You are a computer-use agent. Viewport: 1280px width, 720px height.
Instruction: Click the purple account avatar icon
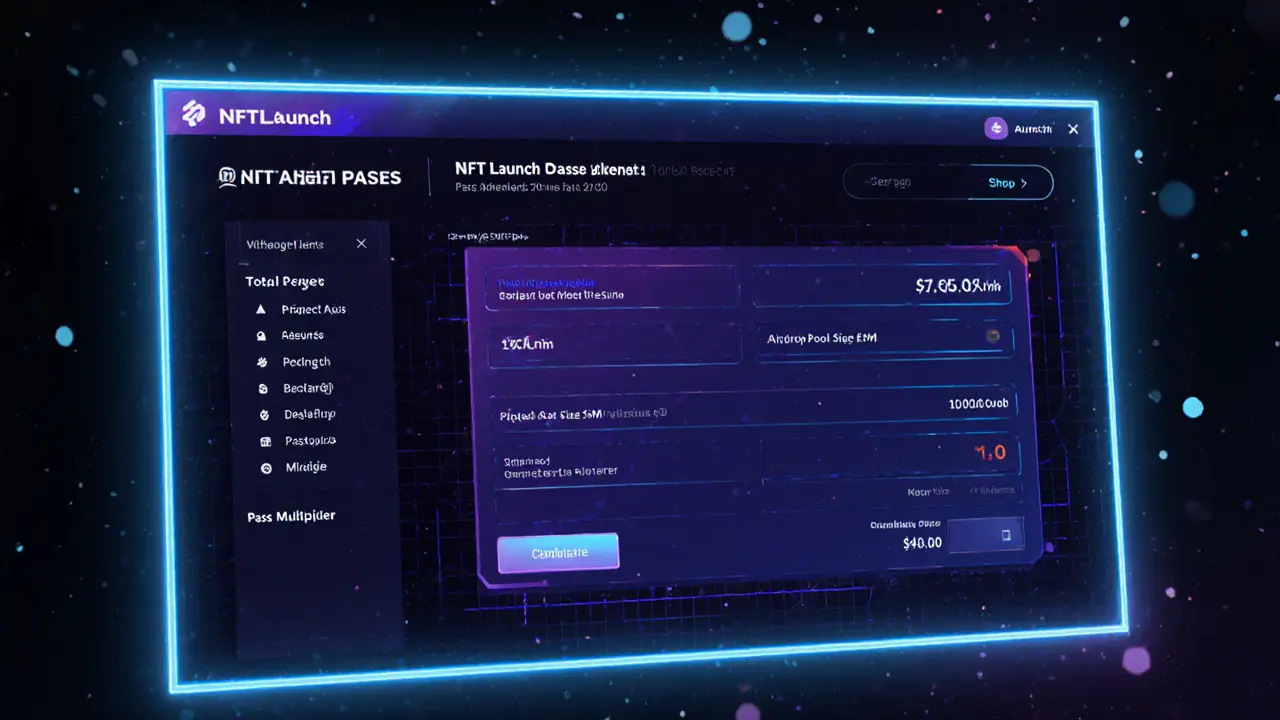(995, 128)
